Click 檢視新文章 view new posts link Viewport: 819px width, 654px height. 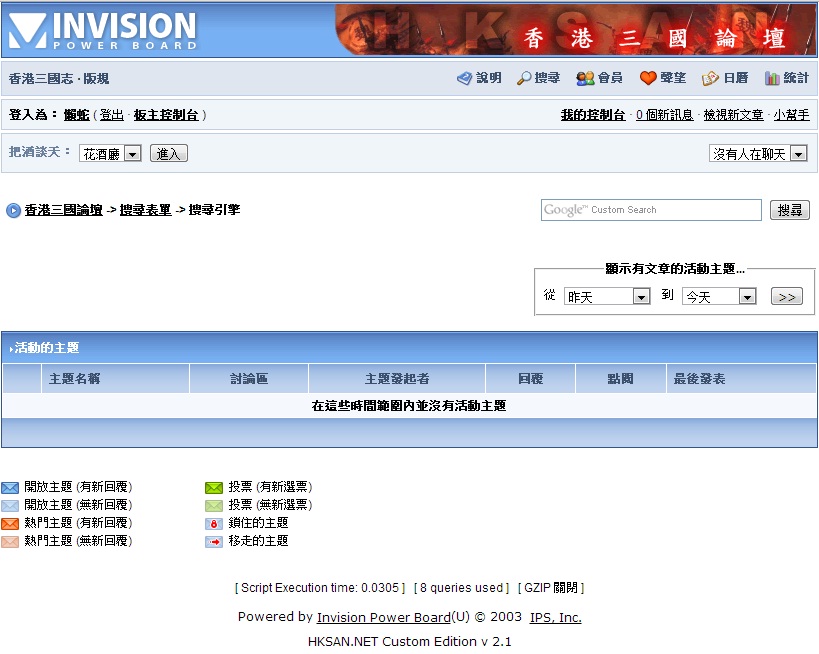tap(733, 115)
